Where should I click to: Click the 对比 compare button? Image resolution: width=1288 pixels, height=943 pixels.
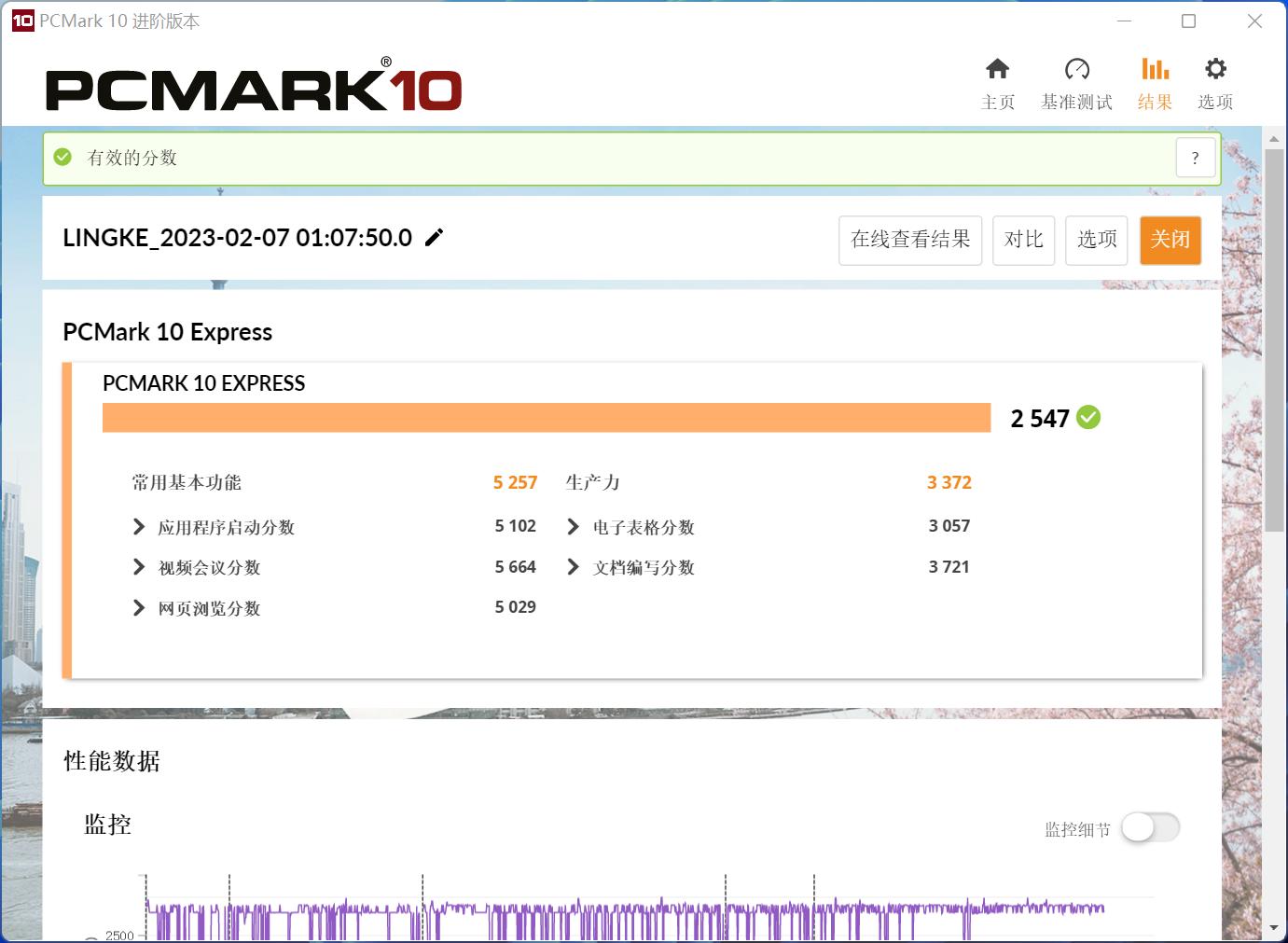click(1023, 240)
